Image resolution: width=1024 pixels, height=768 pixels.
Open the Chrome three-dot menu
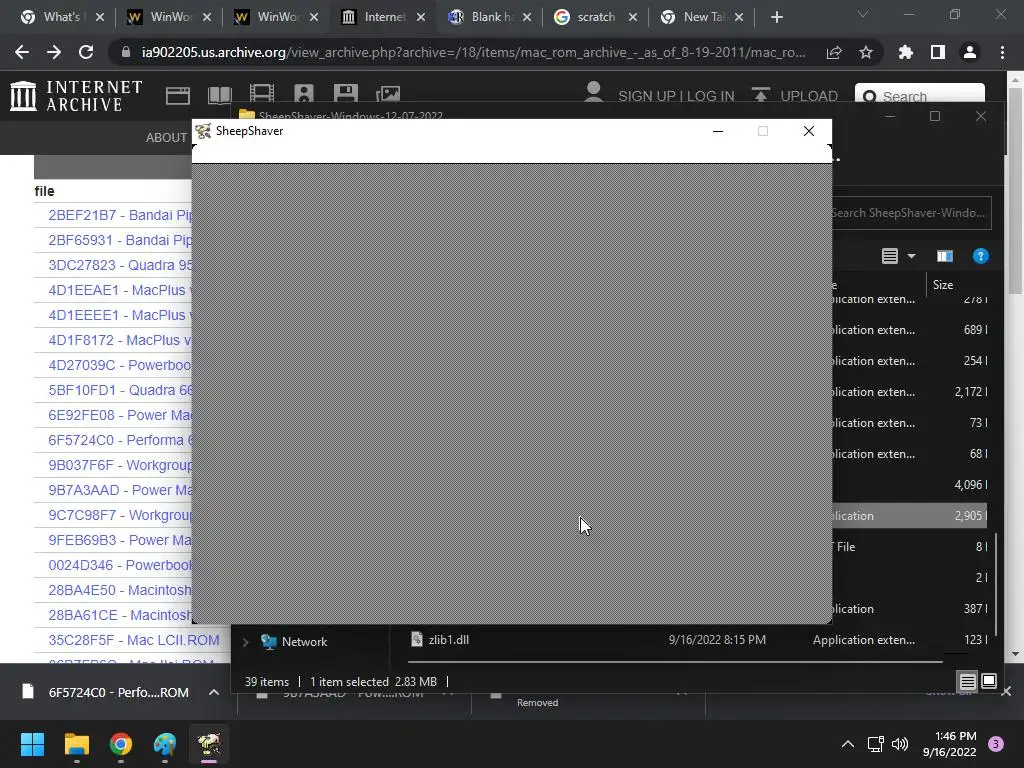[1002, 52]
